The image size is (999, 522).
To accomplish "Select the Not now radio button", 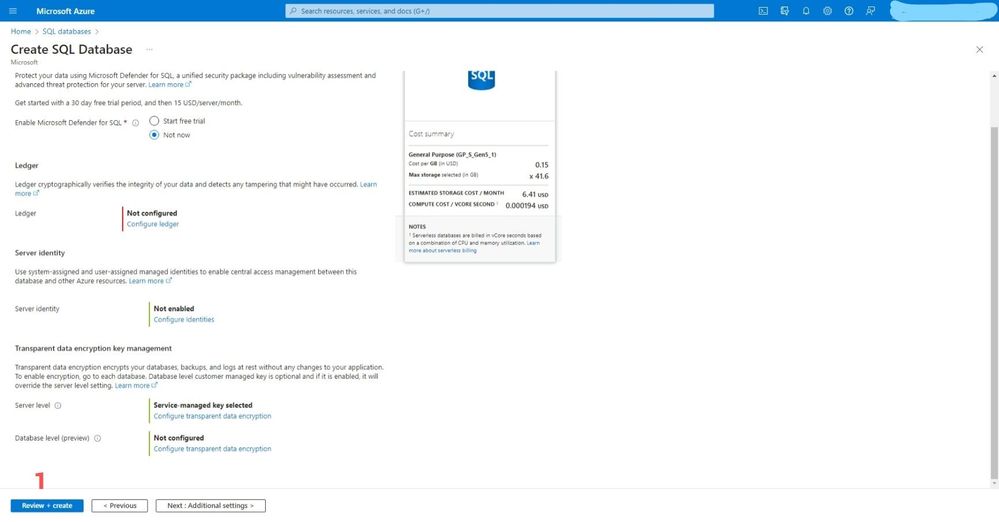I will (154, 134).
